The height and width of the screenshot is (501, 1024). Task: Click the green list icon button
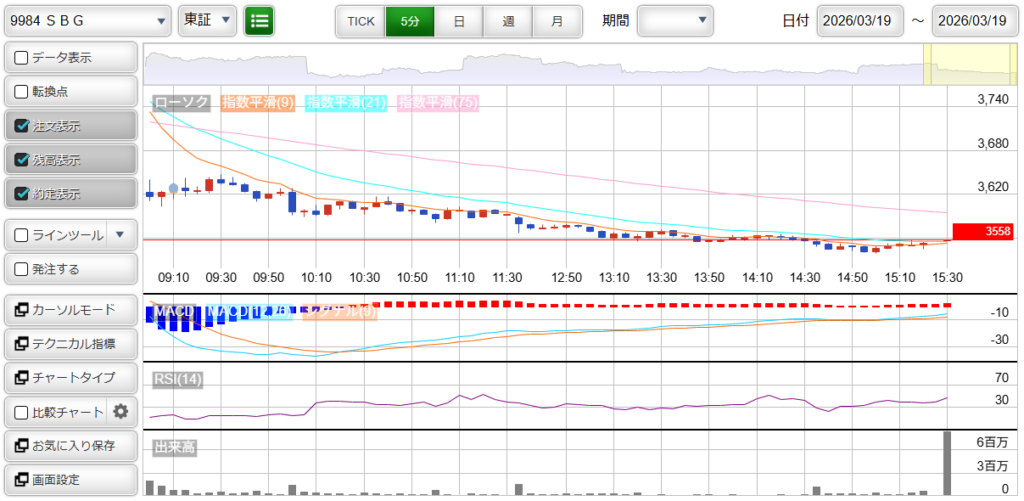tap(259, 20)
